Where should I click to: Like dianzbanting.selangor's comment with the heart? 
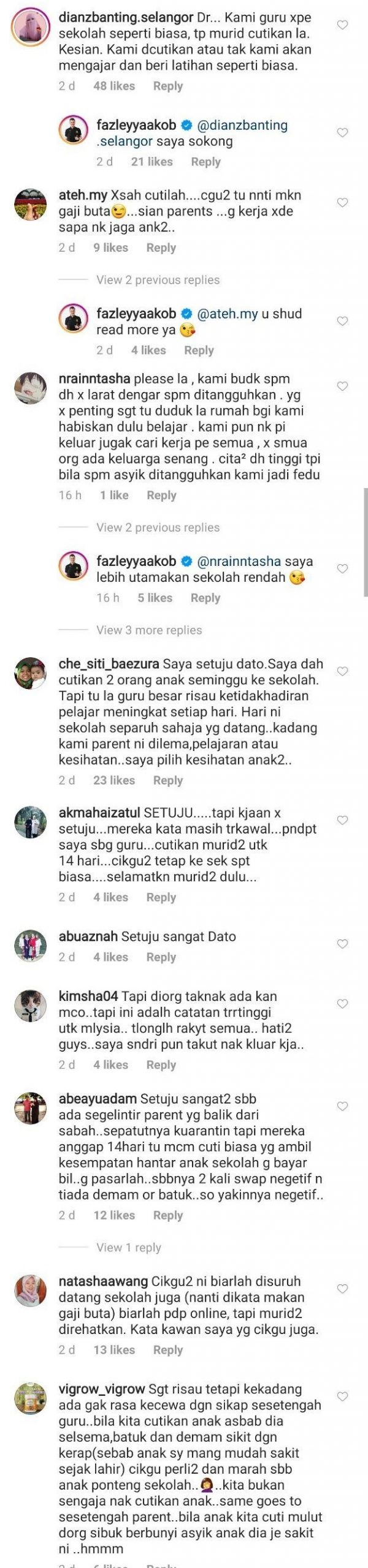coord(343,25)
